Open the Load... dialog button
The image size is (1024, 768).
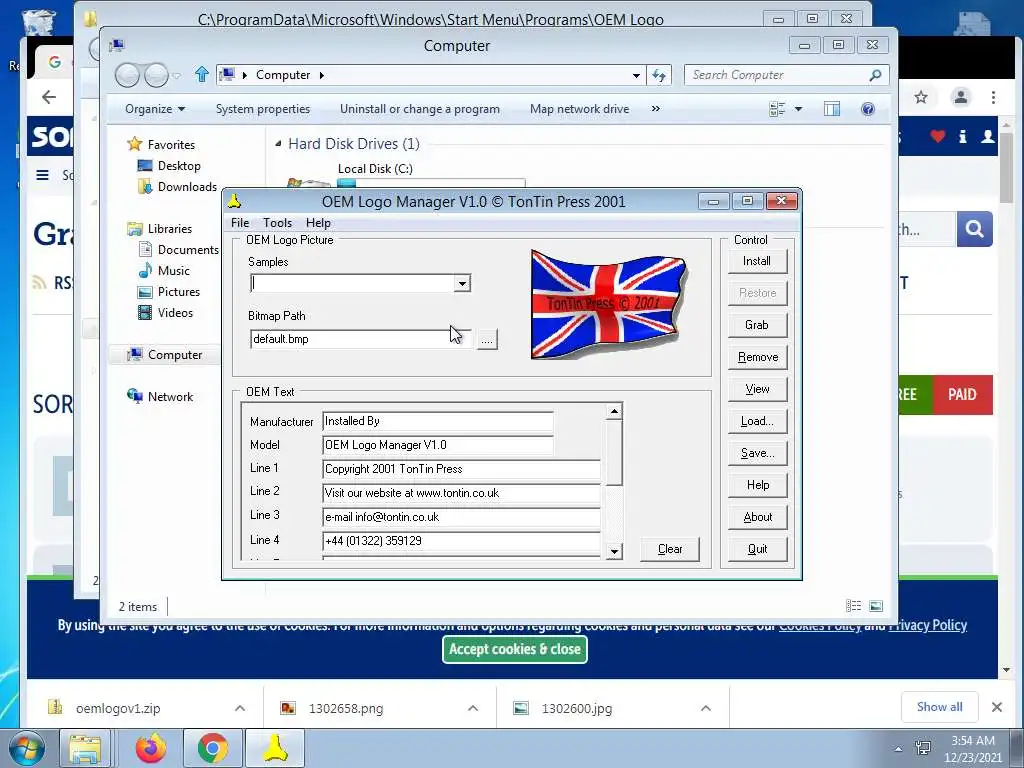[x=757, y=421]
